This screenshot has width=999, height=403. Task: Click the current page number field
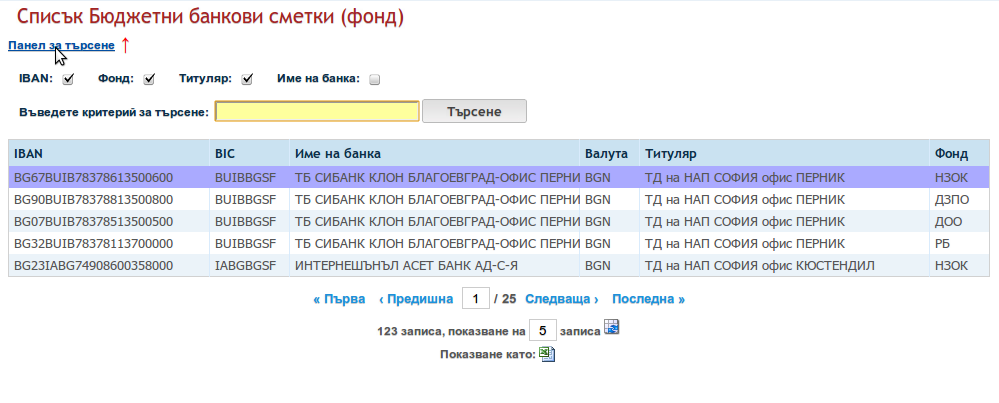coord(475,299)
